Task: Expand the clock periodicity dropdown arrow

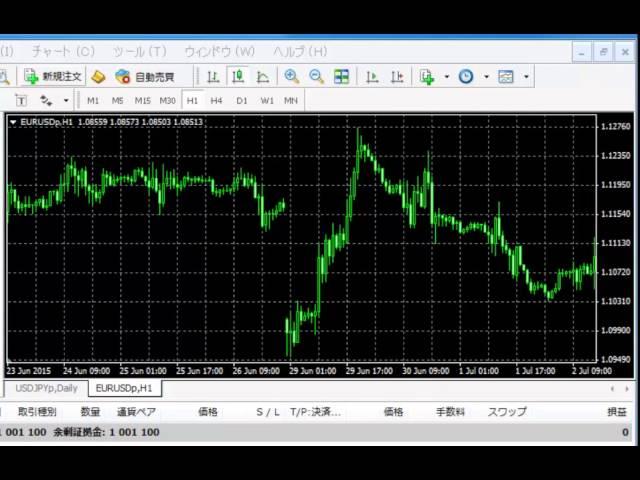Action: click(486, 76)
